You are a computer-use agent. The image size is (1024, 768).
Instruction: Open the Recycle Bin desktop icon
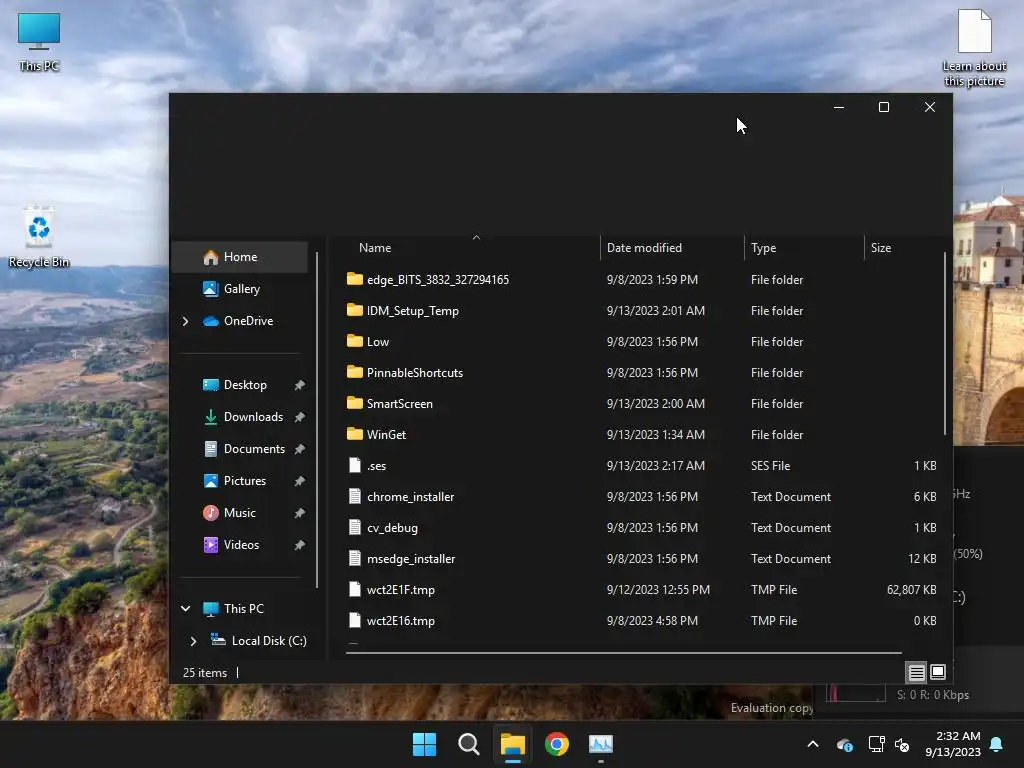click(x=39, y=237)
